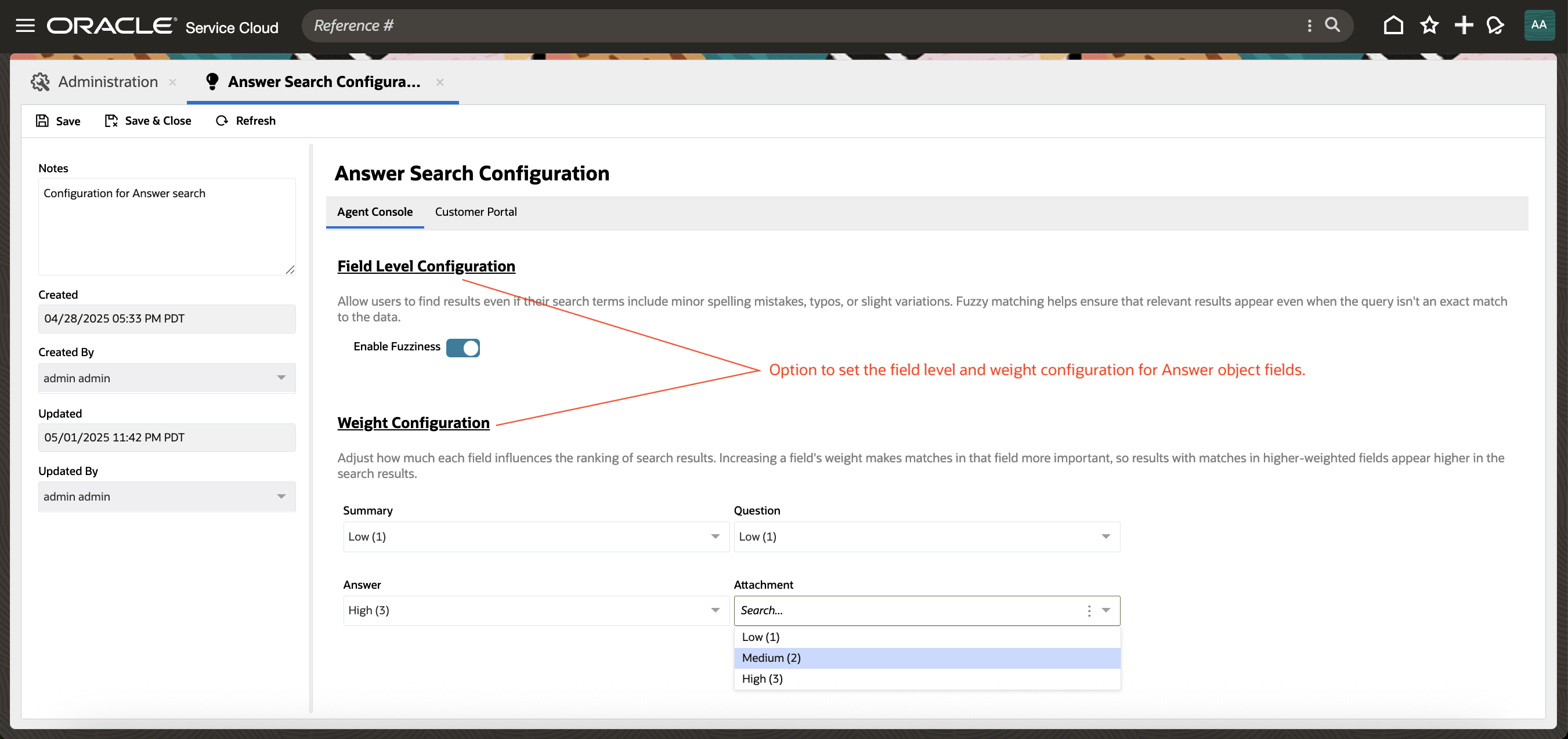Click the Save button label
1568x739 pixels.
coord(68,121)
